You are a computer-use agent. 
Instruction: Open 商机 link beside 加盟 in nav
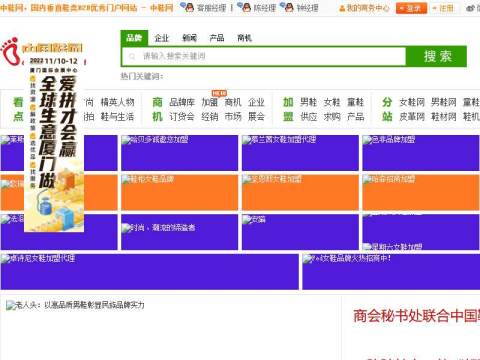point(233,102)
